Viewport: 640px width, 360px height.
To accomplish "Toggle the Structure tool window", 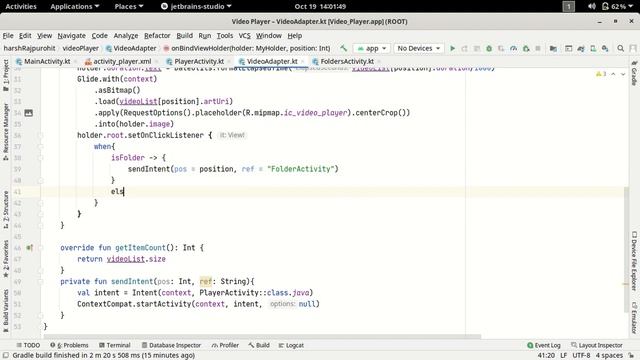I will pos(6,209).
